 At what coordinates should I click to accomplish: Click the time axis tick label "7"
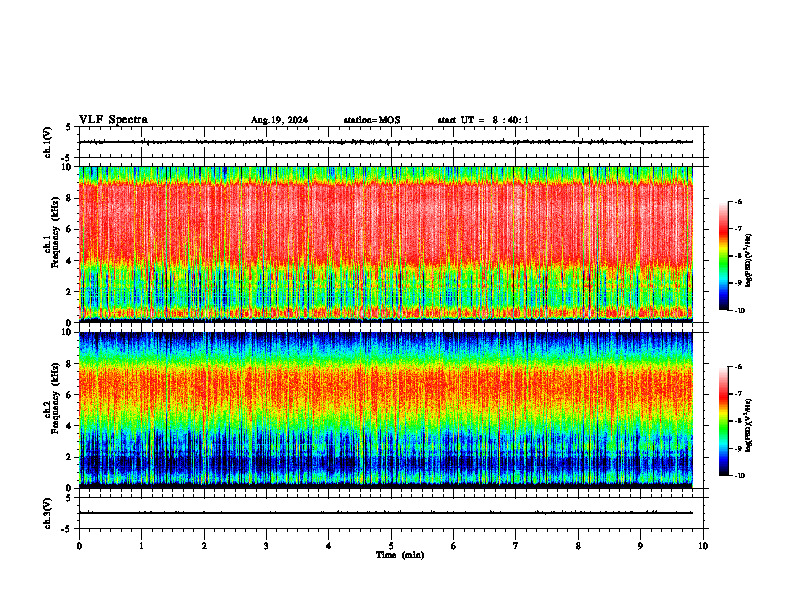tap(516, 546)
